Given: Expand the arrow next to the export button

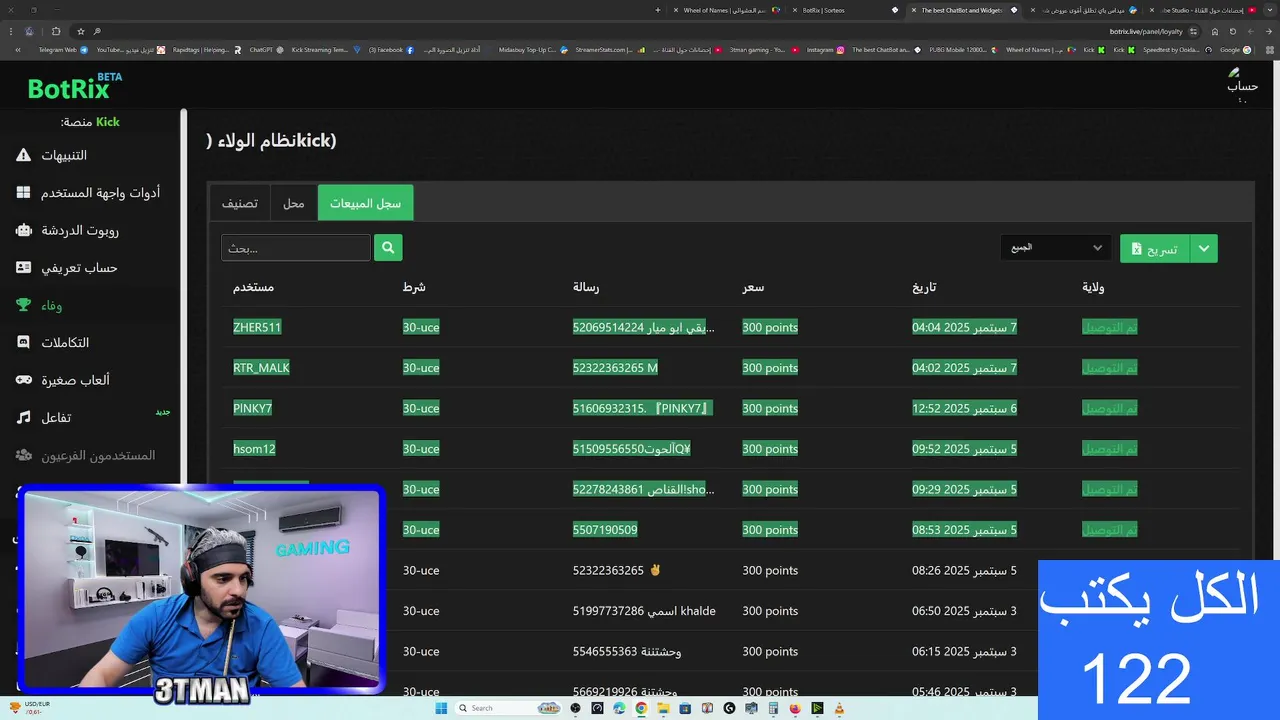Looking at the screenshot, I should coord(1204,249).
